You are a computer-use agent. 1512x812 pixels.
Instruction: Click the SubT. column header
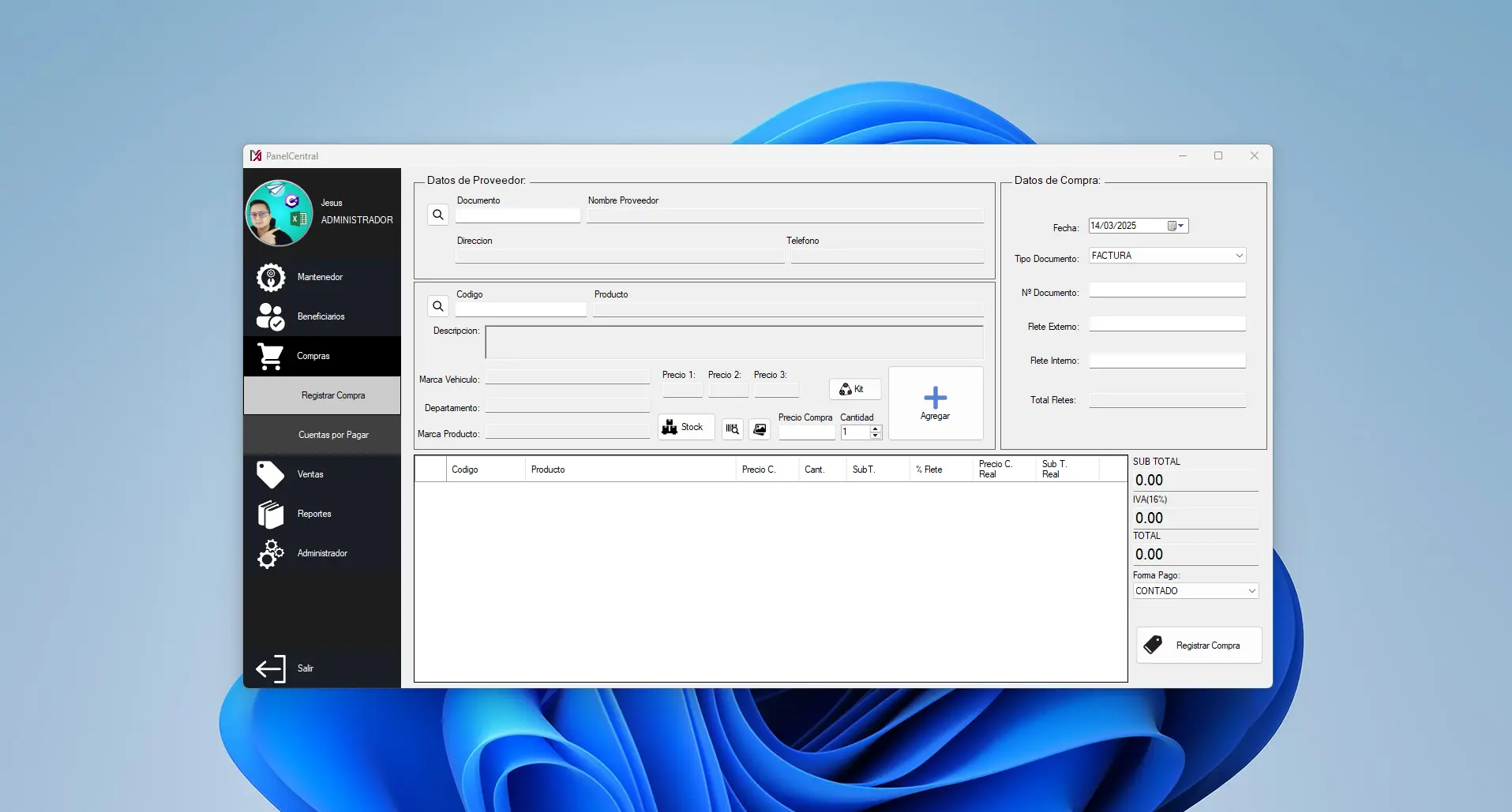click(x=877, y=470)
